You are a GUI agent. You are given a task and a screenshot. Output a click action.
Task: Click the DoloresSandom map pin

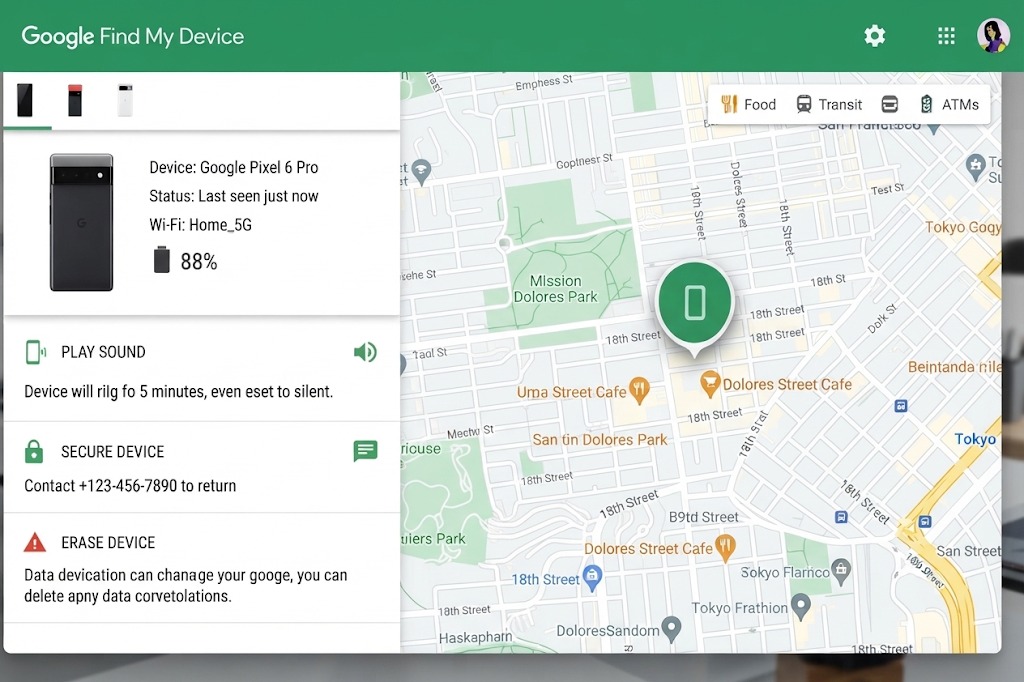pos(671,628)
